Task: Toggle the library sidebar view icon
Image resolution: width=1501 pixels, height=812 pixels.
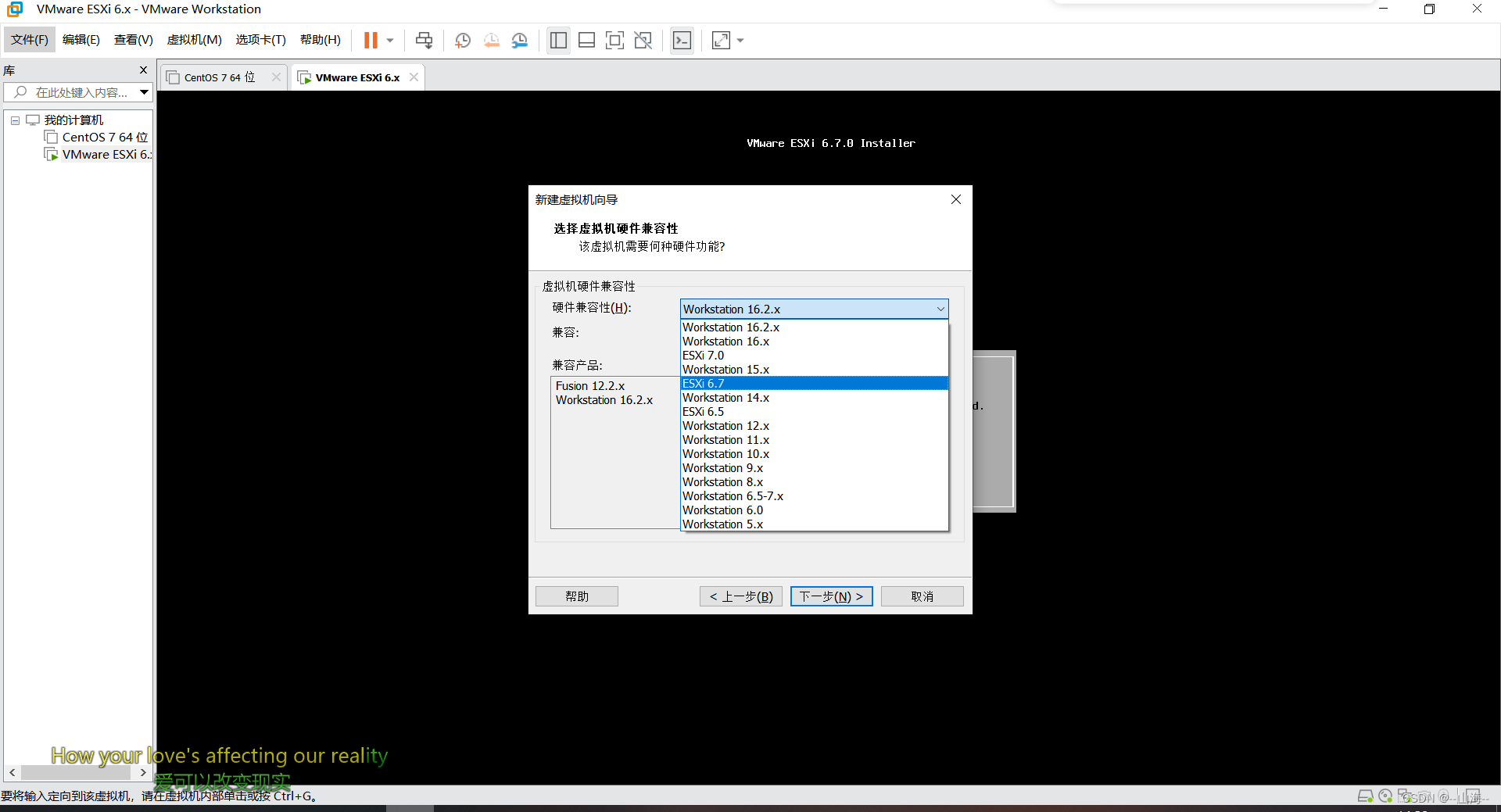Action: click(x=558, y=41)
